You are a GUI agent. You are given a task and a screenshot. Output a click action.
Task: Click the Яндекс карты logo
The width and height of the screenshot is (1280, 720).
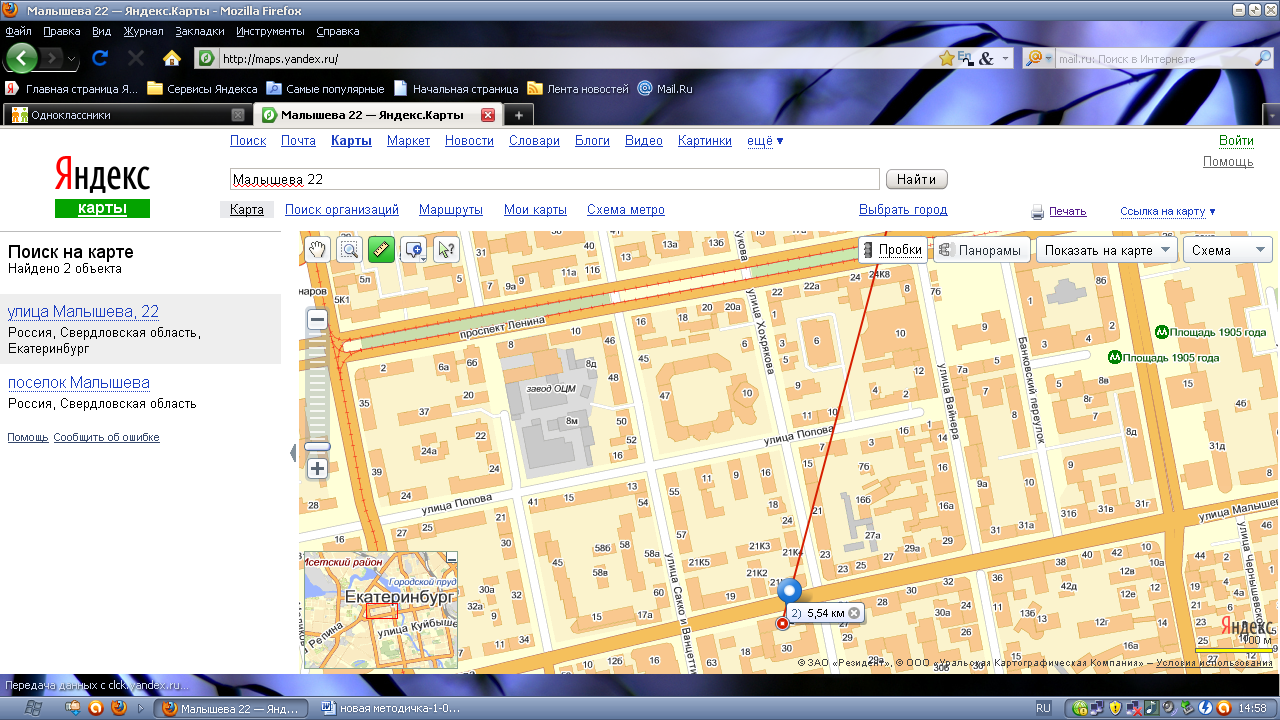102,186
